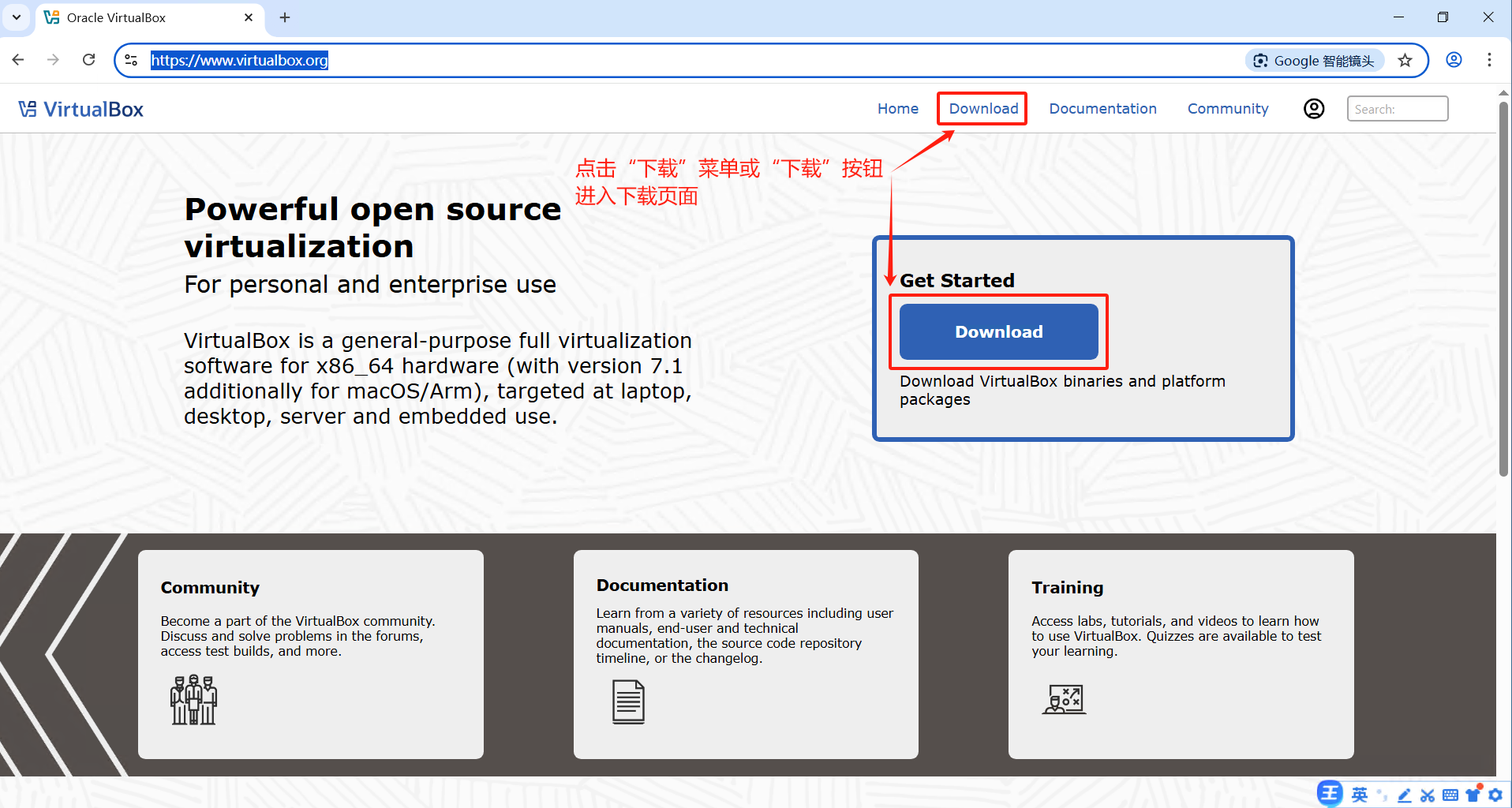The height and width of the screenshot is (808, 1512).
Task: Click the 'Get Started' heading text
Action: (957, 281)
